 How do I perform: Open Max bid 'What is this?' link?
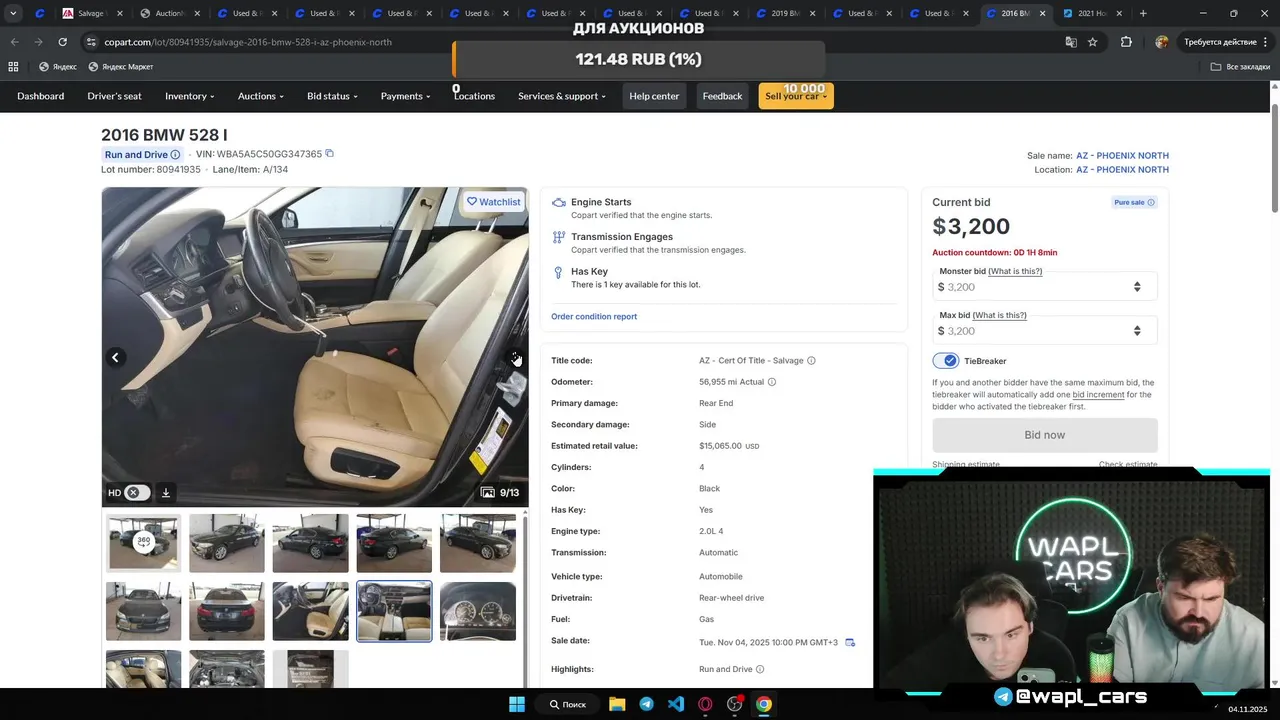999,316
